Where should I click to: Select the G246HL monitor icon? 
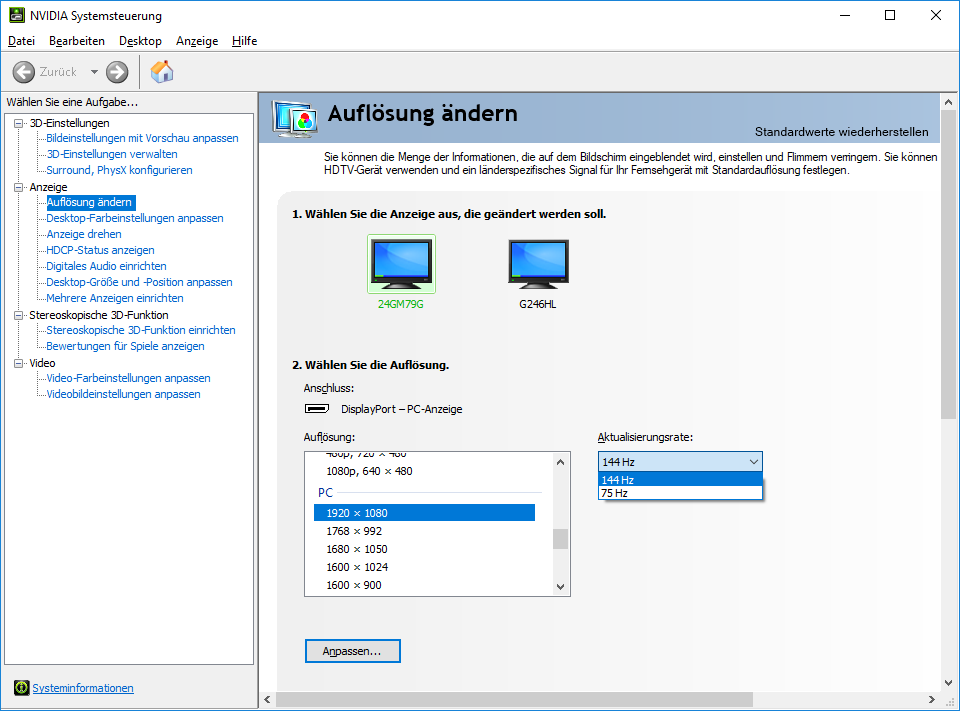538,264
